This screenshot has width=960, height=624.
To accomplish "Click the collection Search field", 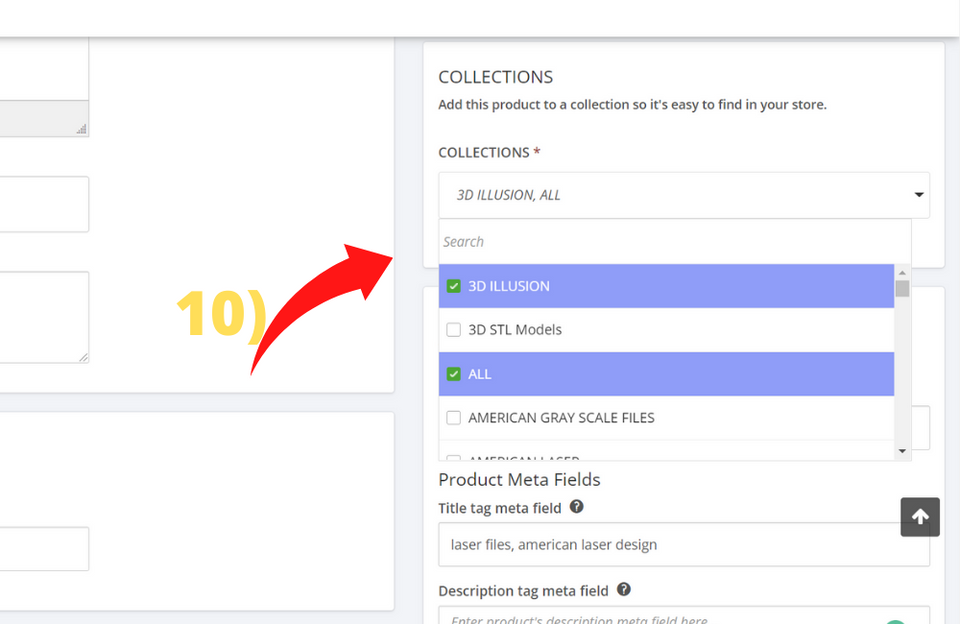I will click(x=675, y=242).
